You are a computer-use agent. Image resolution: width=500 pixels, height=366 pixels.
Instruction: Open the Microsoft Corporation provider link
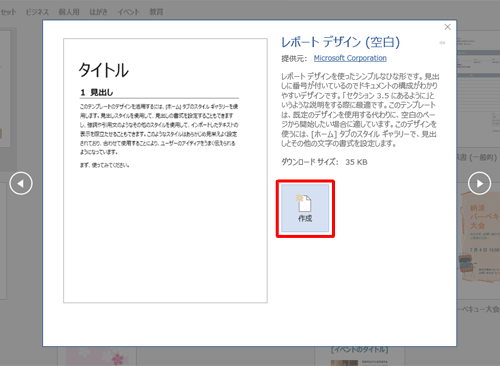point(350,58)
